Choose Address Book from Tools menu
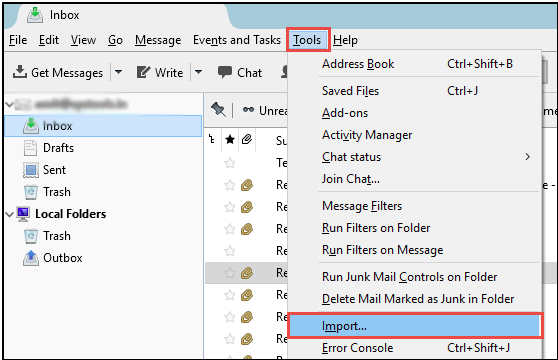Viewport: 558px width, 360px height. point(415,64)
